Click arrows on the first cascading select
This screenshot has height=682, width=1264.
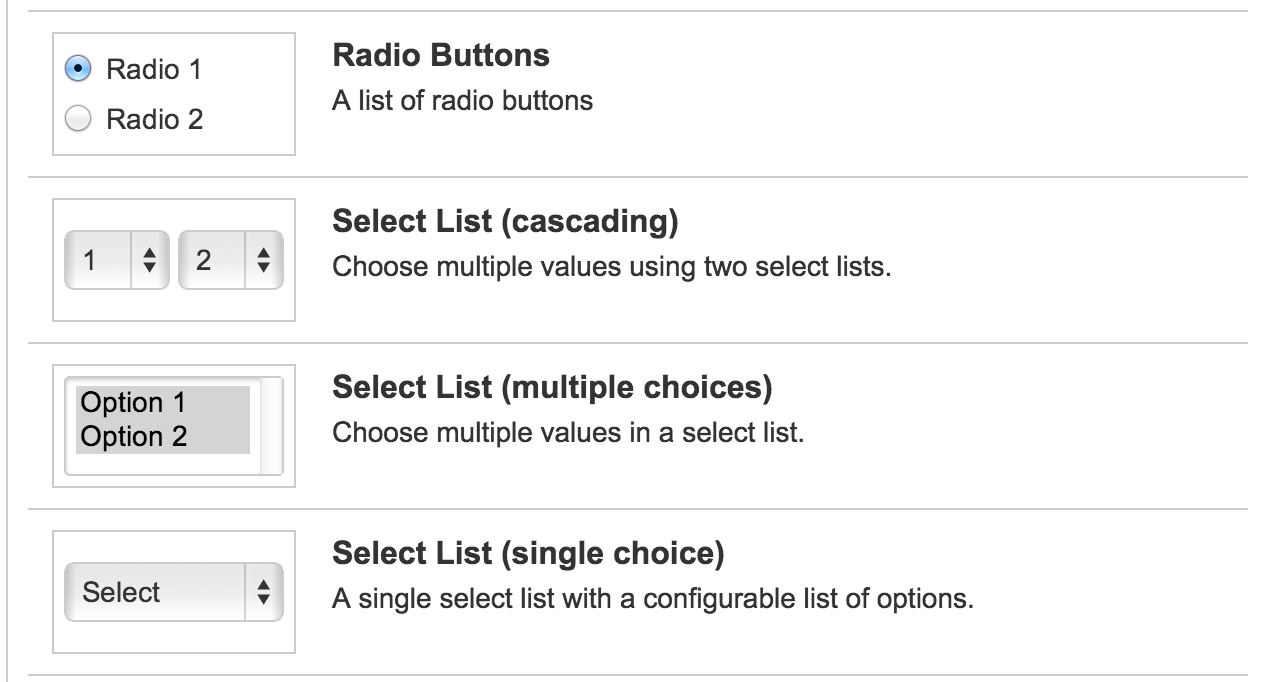[150, 261]
